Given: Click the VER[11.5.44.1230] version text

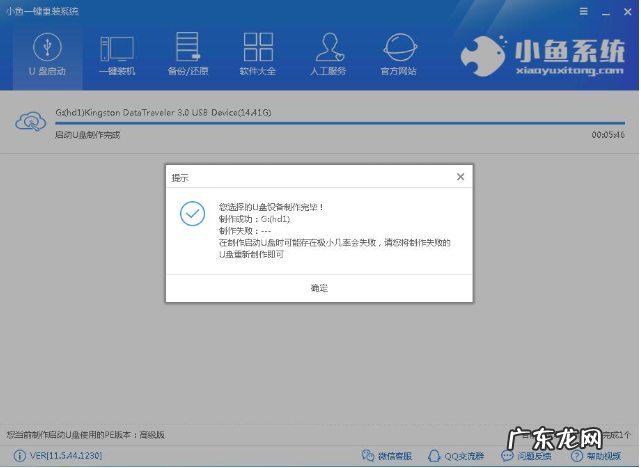Looking at the screenshot, I should pos(66,455).
